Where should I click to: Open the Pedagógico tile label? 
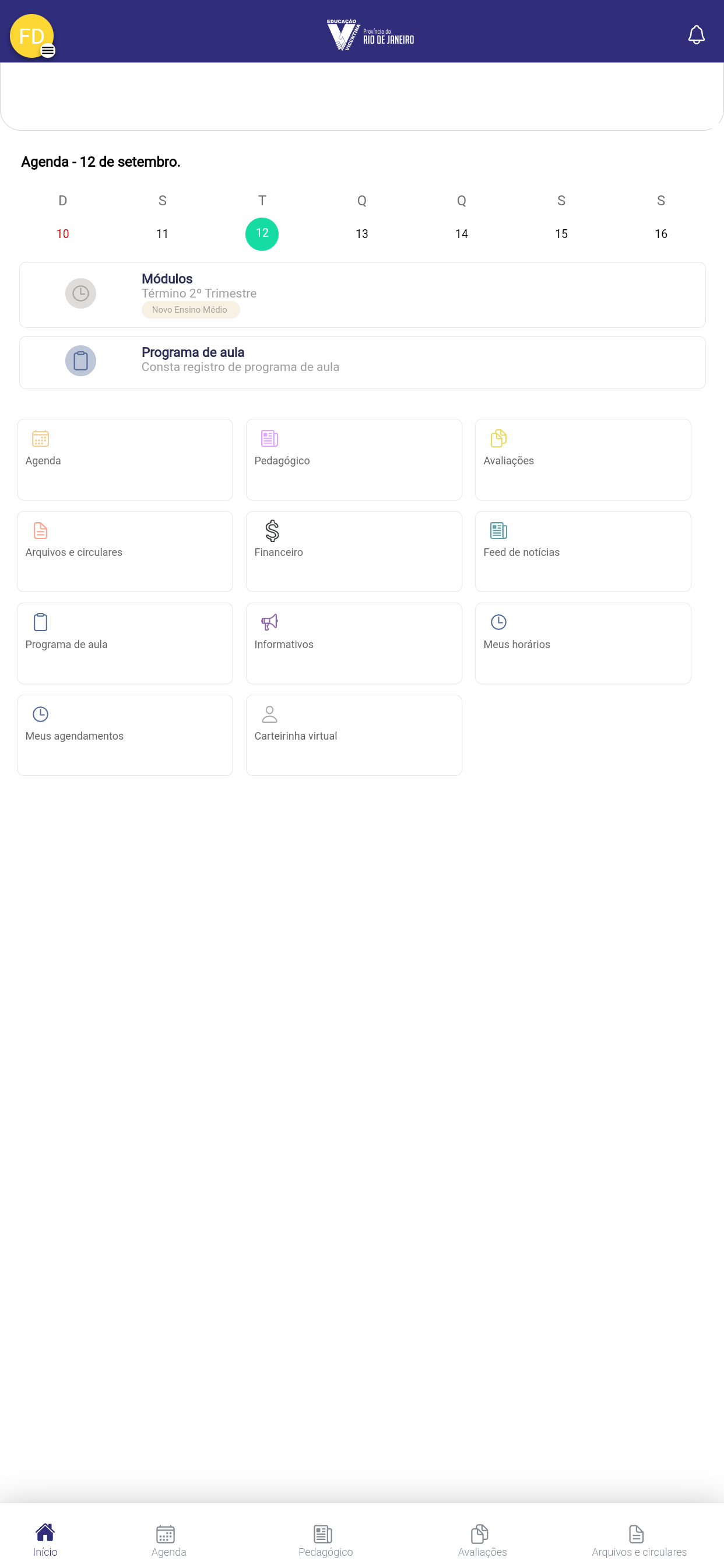click(282, 461)
